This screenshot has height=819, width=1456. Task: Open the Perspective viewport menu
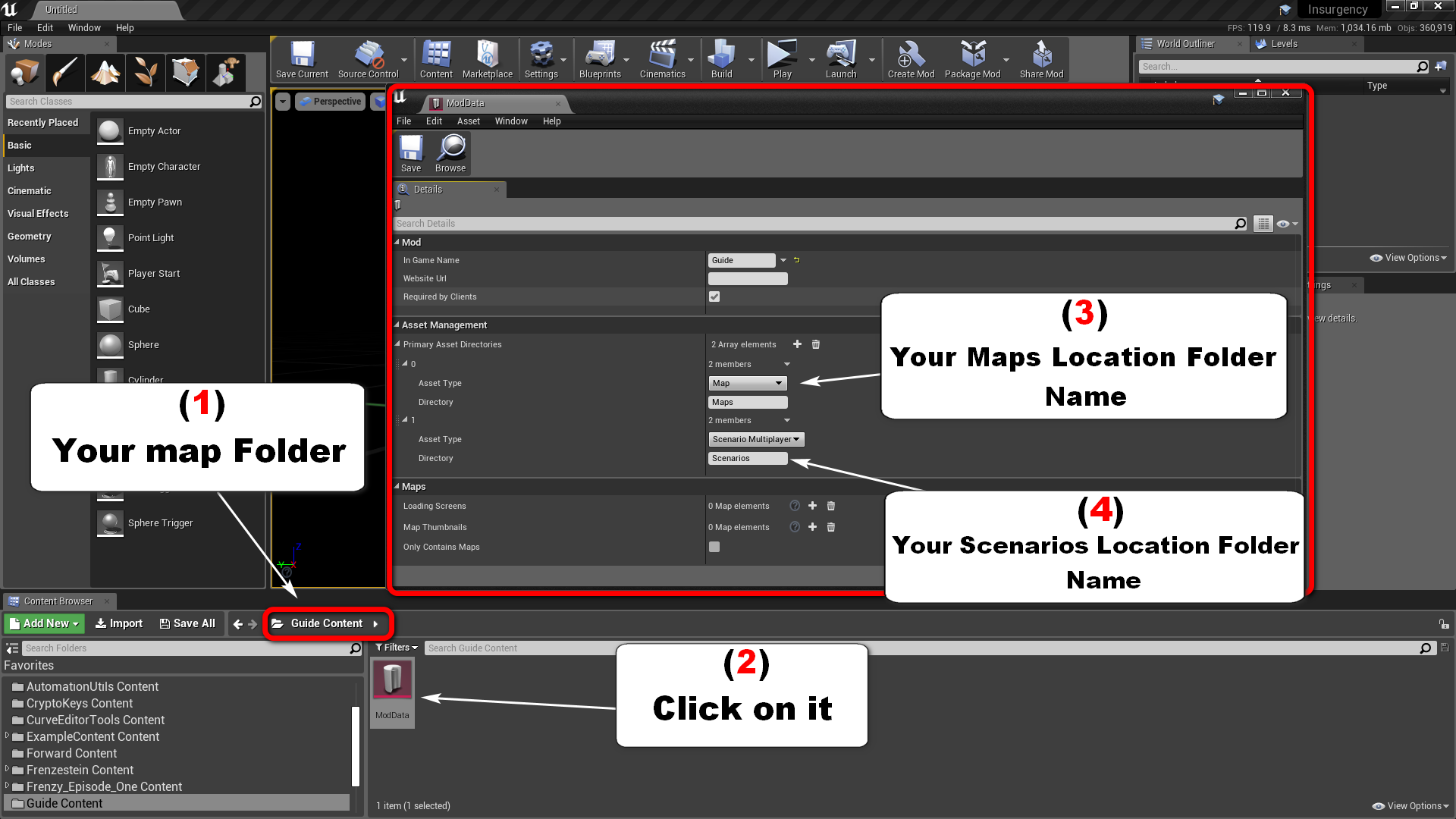pyautogui.click(x=331, y=102)
